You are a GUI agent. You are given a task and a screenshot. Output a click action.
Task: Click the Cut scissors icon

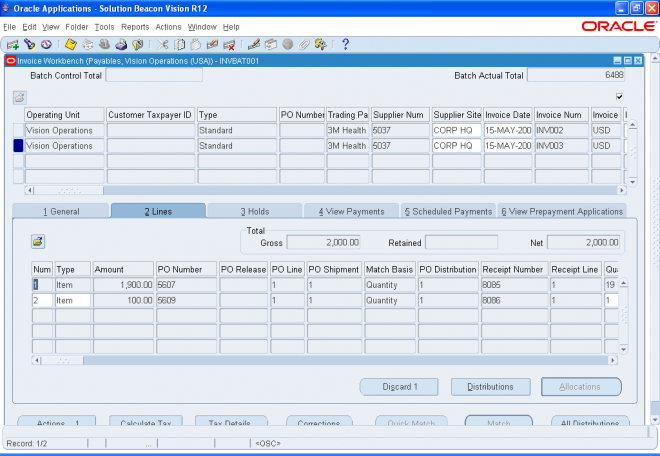point(162,44)
